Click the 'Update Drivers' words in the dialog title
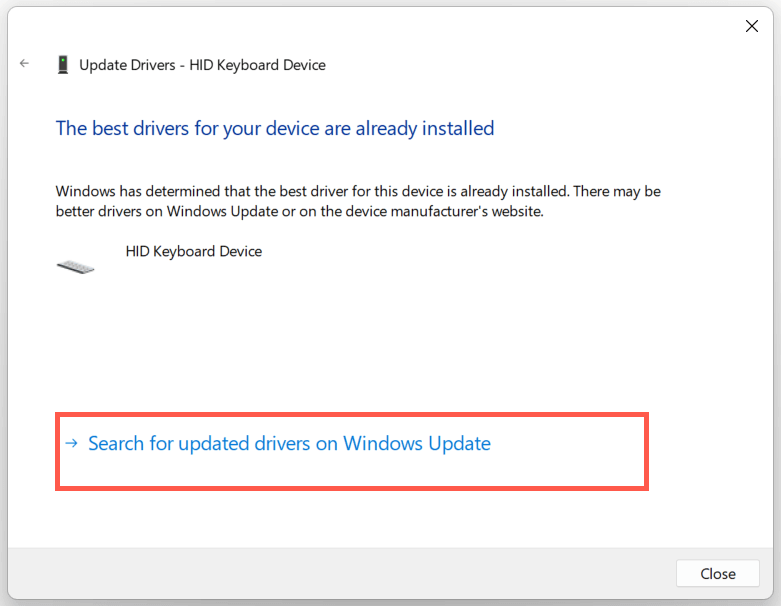Viewport: 781px width, 606px height. 125,65
